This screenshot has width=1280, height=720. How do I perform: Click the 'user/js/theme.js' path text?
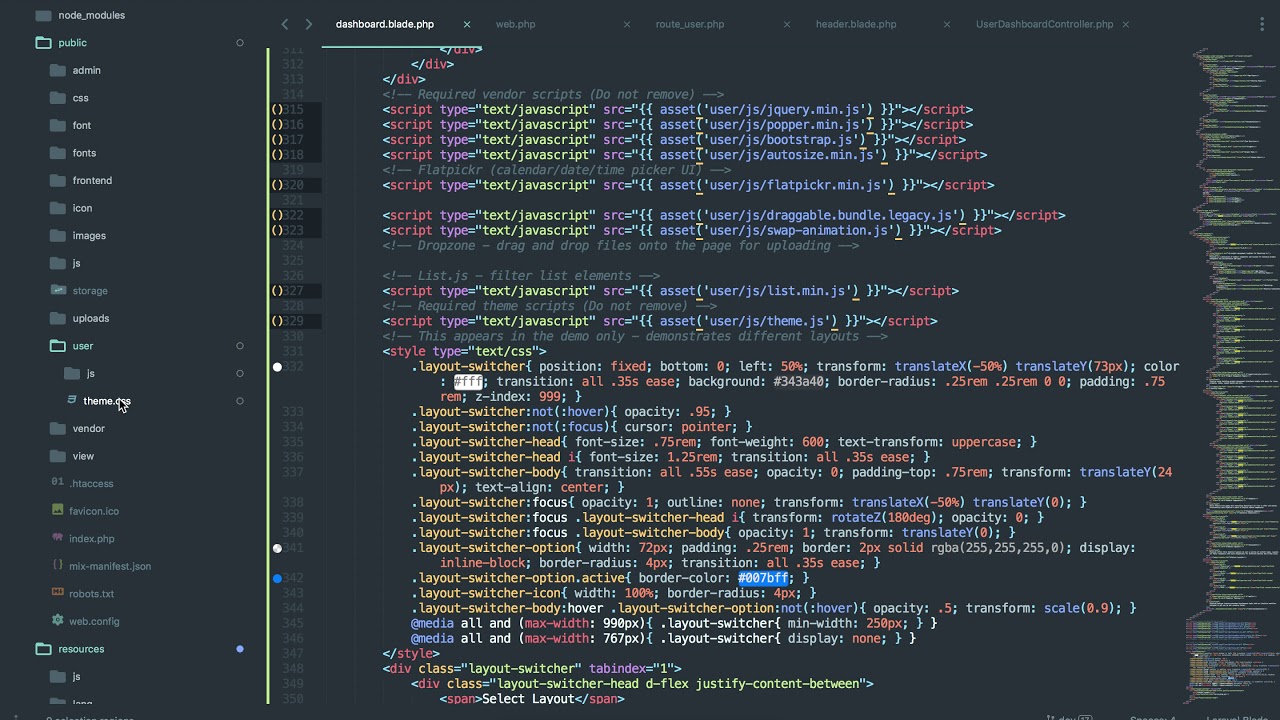tap(769, 321)
